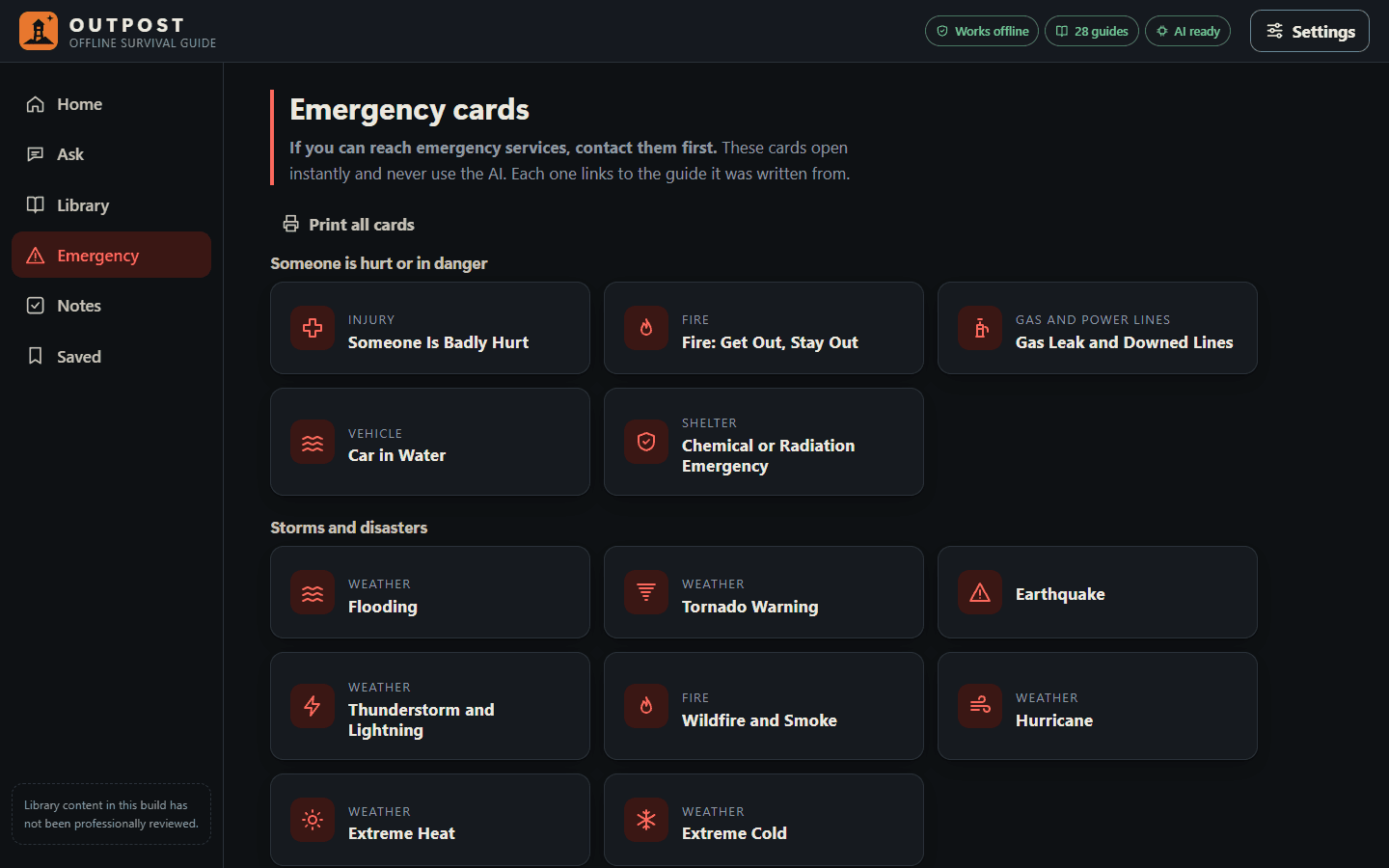The width and height of the screenshot is (1389, 868).
Task: Open the Wildfire and Smoke card title
Action: pos(759,720)
